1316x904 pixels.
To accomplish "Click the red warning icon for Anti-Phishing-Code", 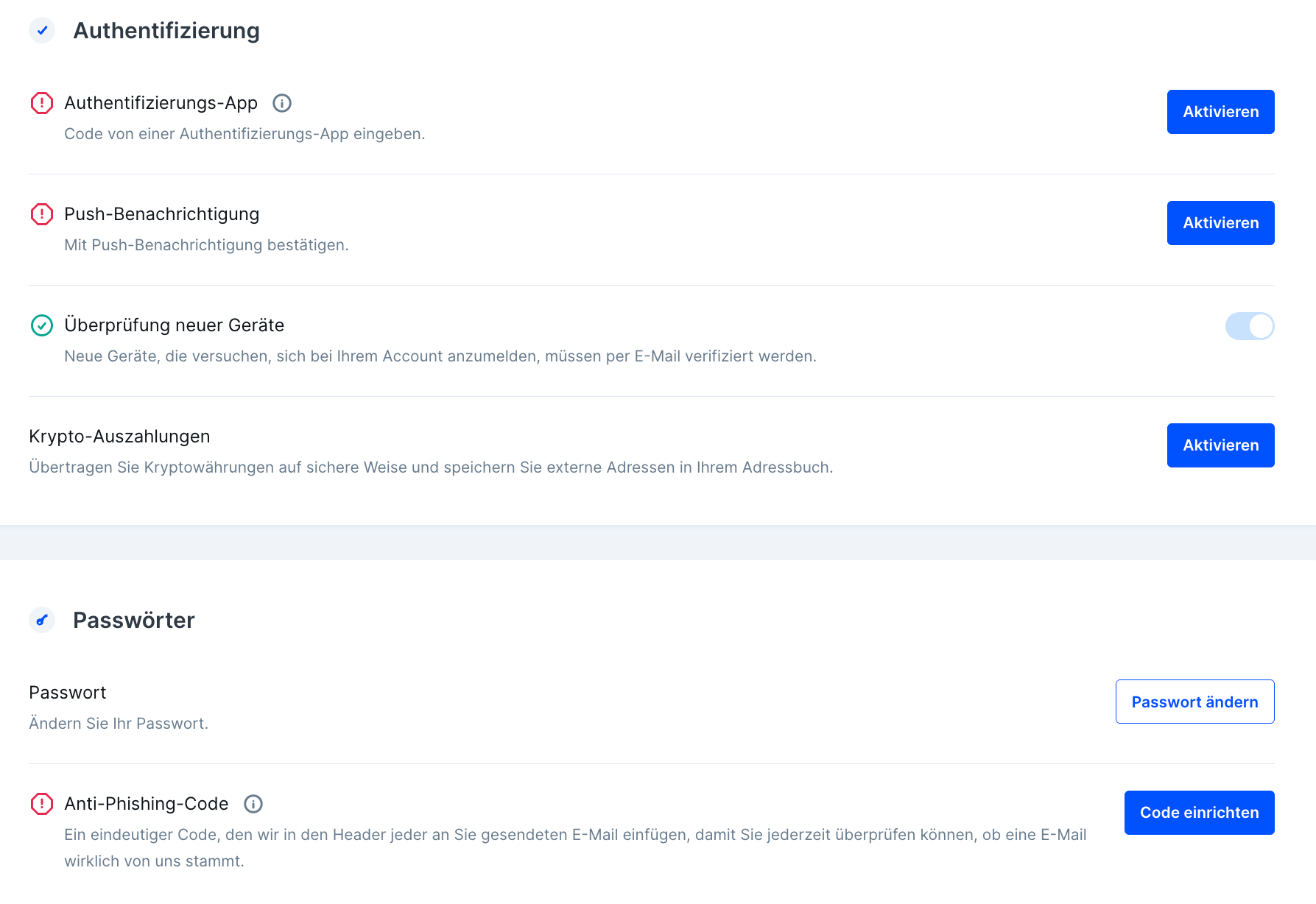I will 42,804.
